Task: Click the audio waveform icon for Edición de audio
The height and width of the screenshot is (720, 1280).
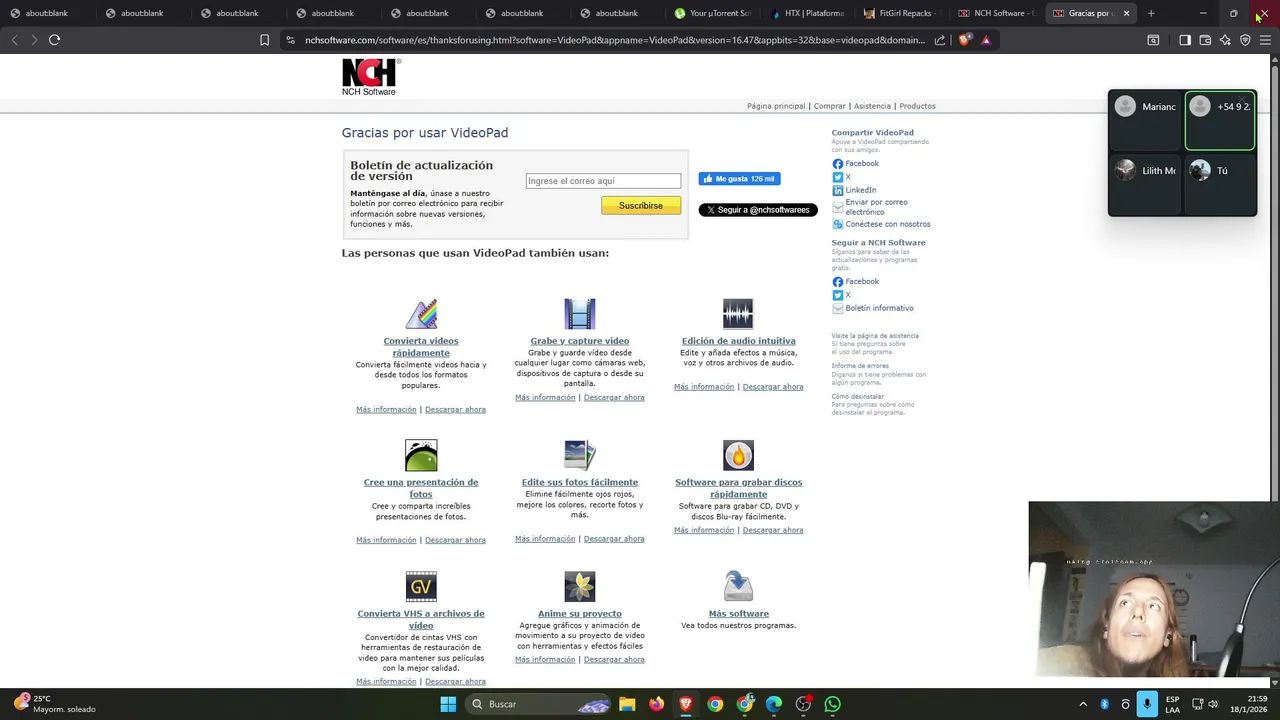Action: click(x=738, y=314)
